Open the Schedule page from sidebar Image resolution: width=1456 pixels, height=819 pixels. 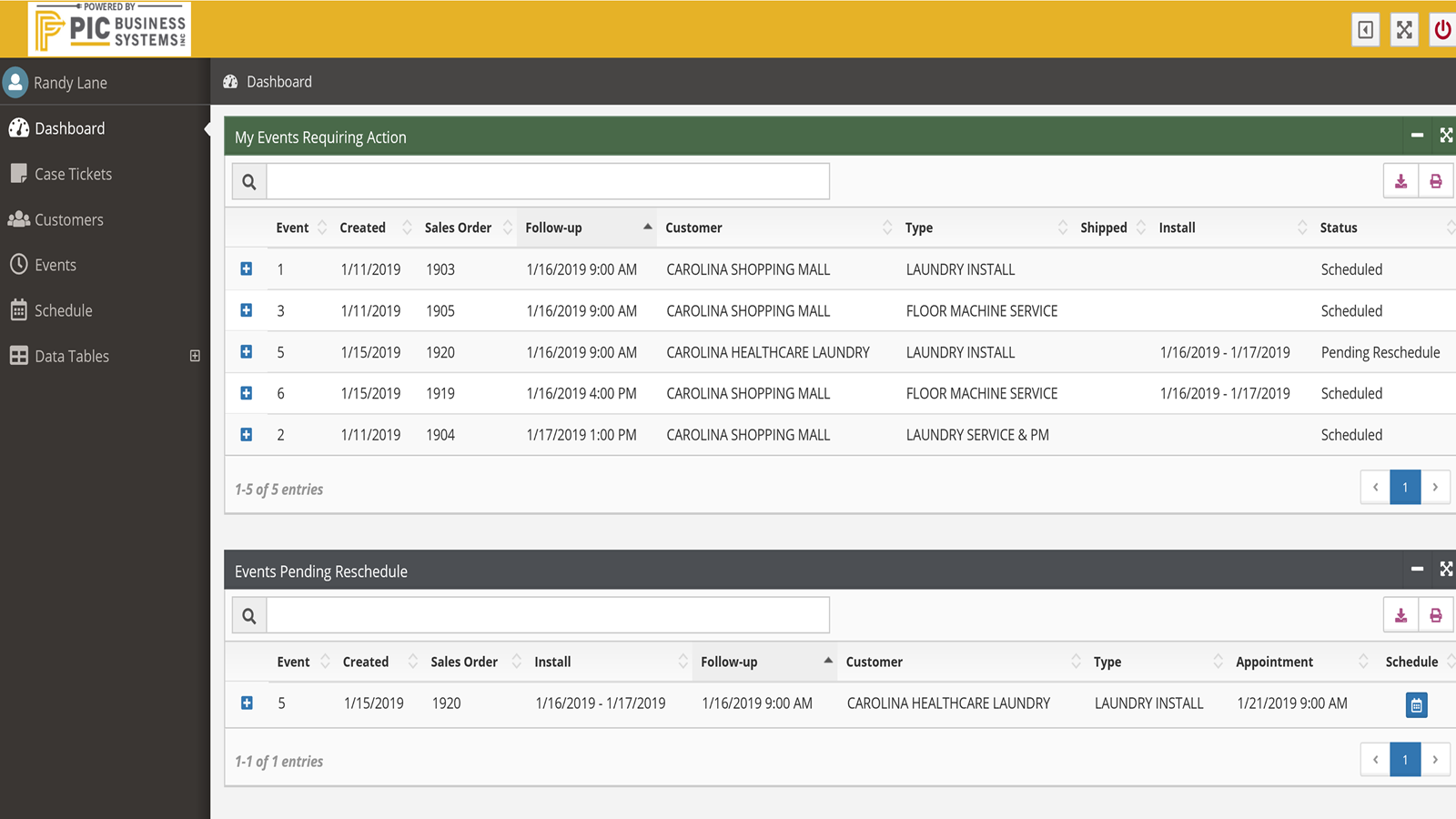[63, 310]
